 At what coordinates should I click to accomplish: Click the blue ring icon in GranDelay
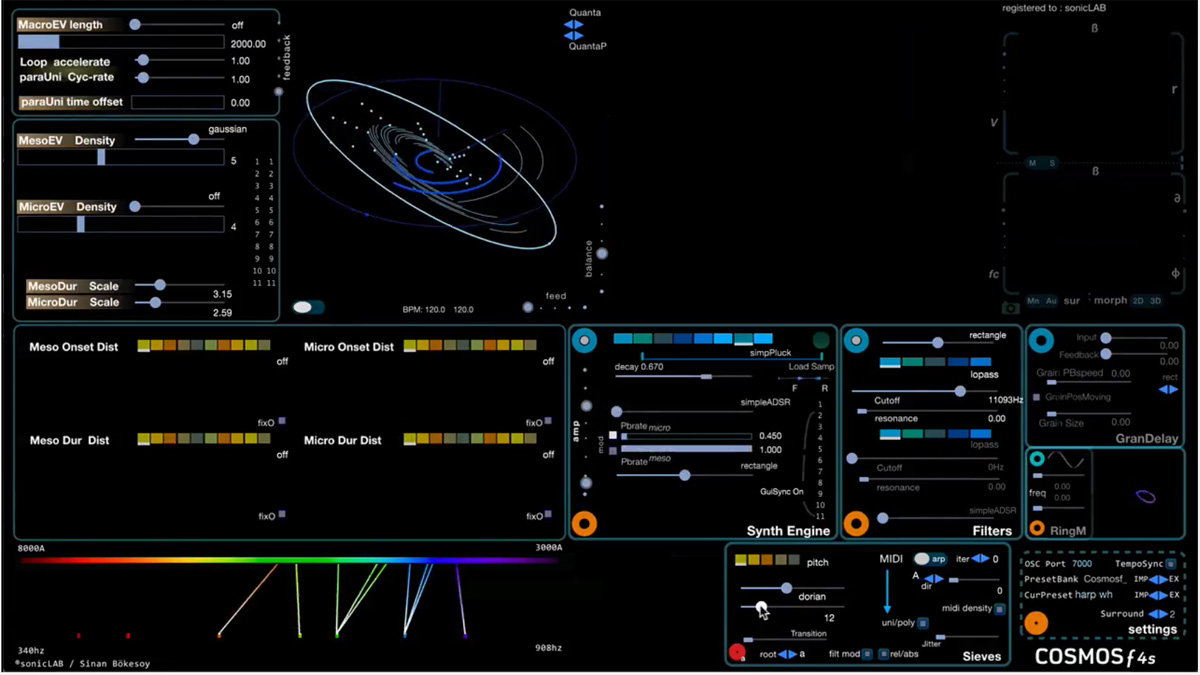tap(1042, 342)
